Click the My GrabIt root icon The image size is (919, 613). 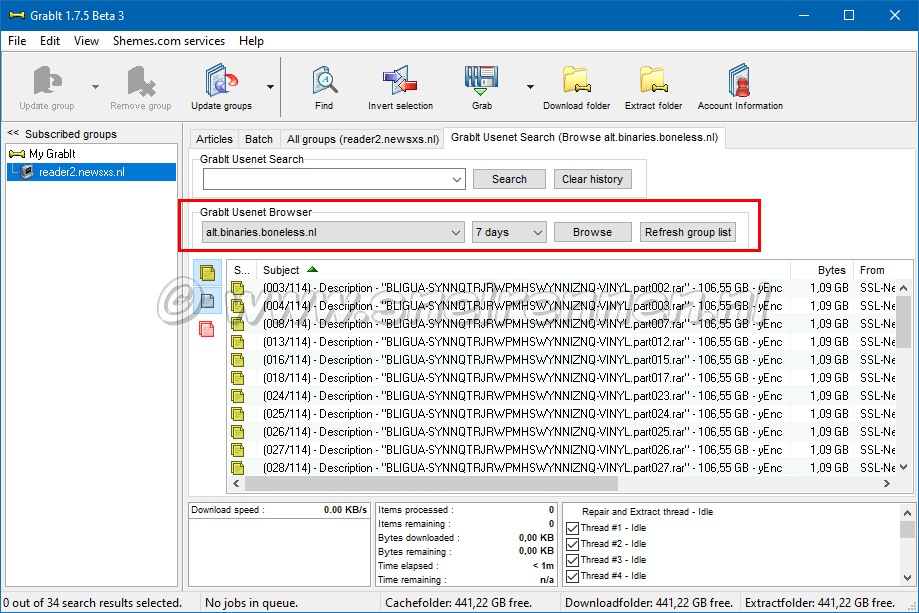(x=17, y=154)
